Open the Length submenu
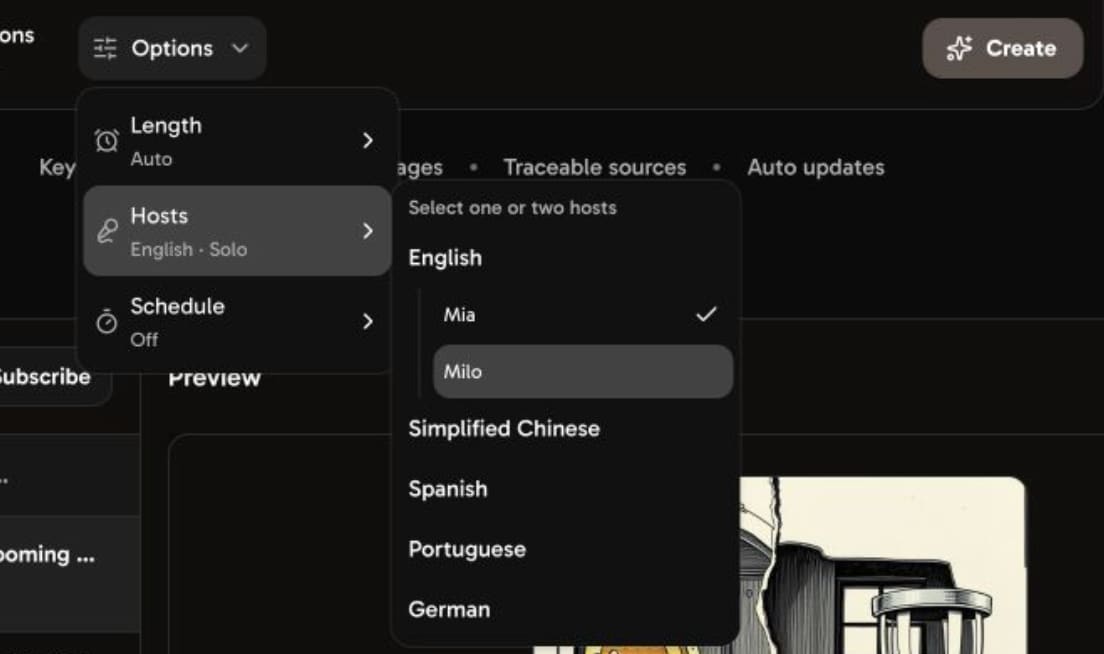Image resolution: width=1104 pixels, height=654 pixels. point(237,141)
